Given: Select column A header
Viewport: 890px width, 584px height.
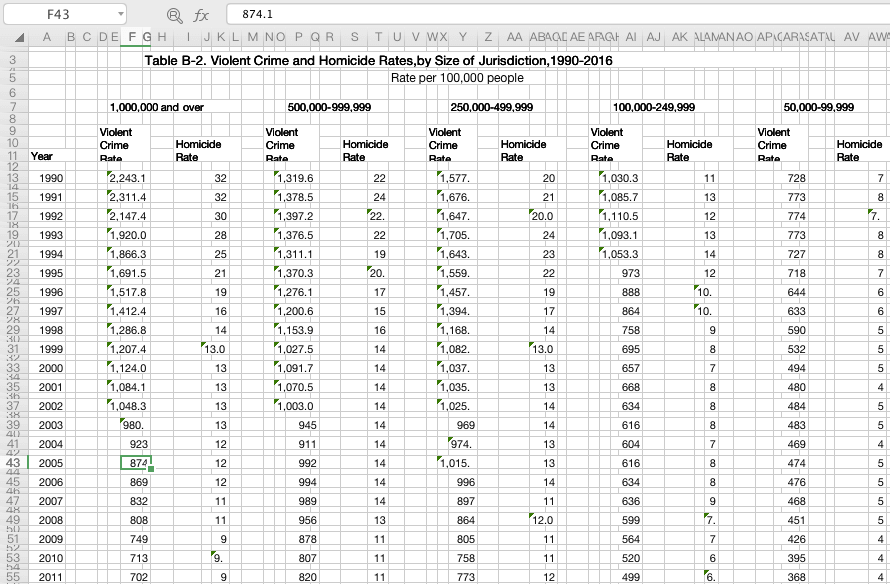Looking at the screenshot, I should 46,37.
